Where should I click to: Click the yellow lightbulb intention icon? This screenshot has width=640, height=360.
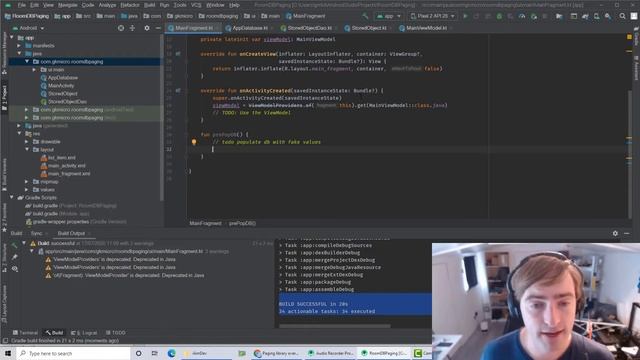pyautogui.click(x=194, y=142)
